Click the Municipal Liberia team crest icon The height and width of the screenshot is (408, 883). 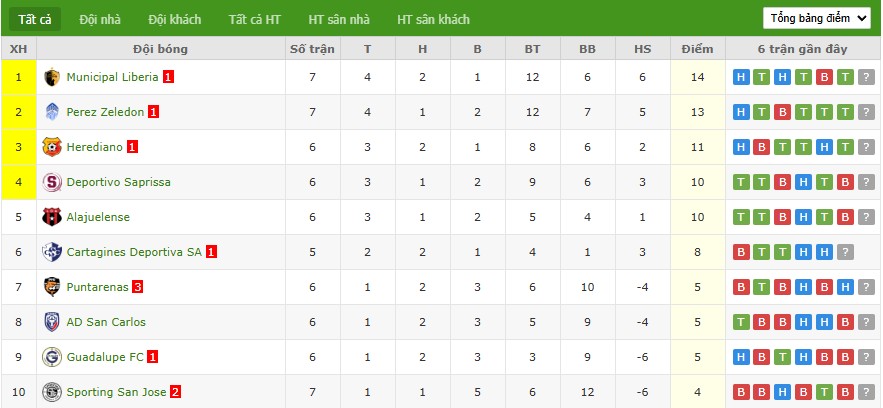click(52, 77)
